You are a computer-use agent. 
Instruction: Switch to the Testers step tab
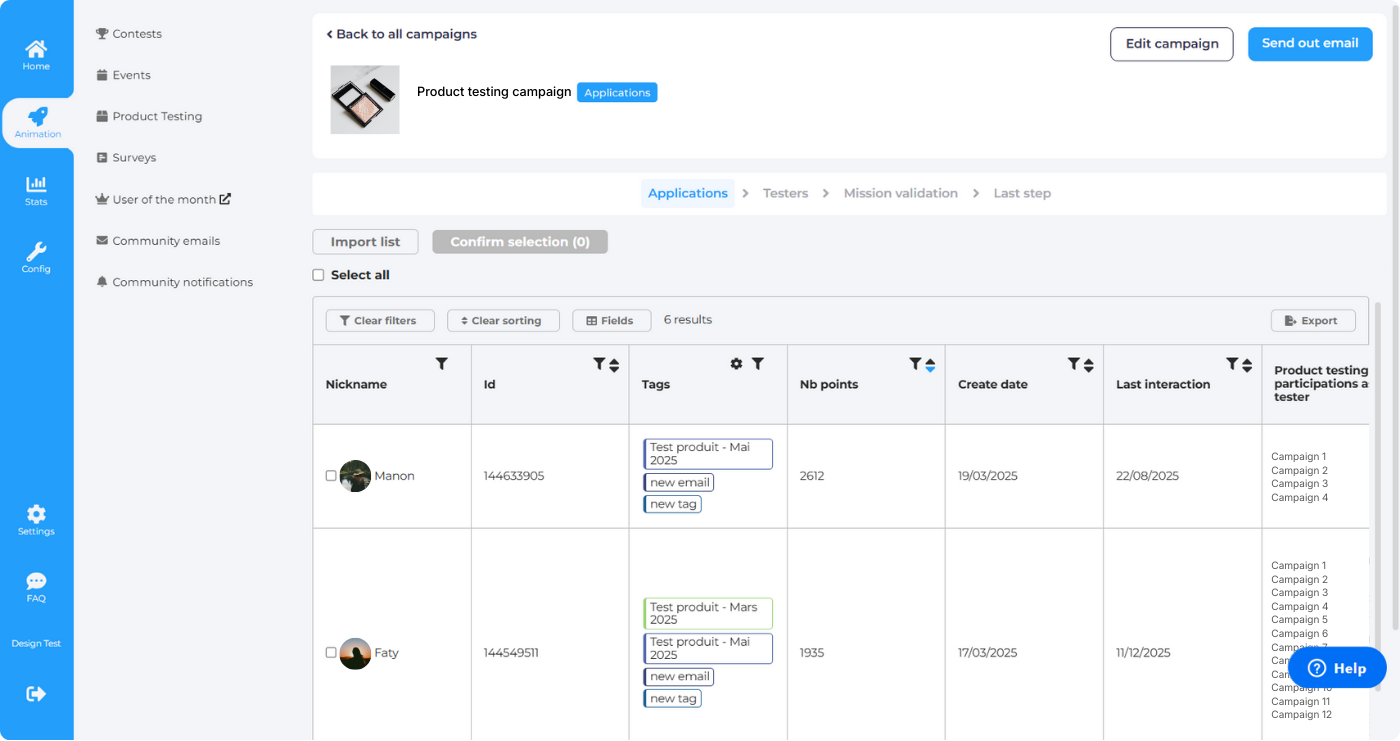coord(785,193)
